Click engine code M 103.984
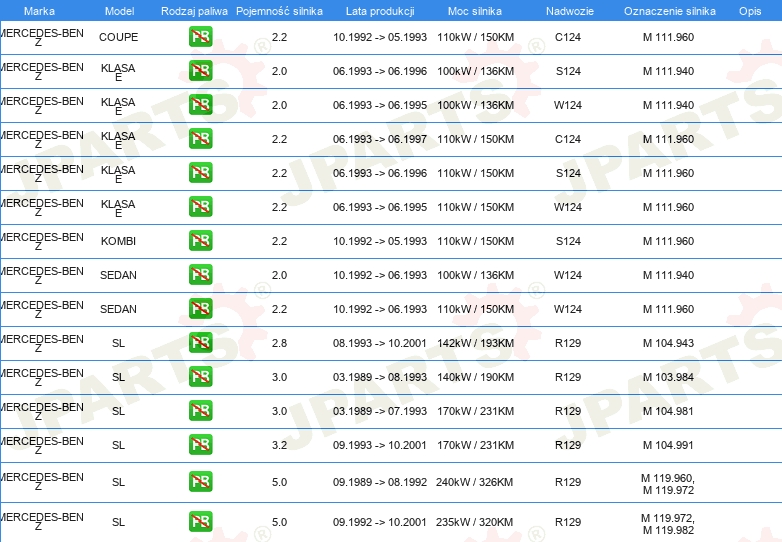782x542 pixels. 668,377
